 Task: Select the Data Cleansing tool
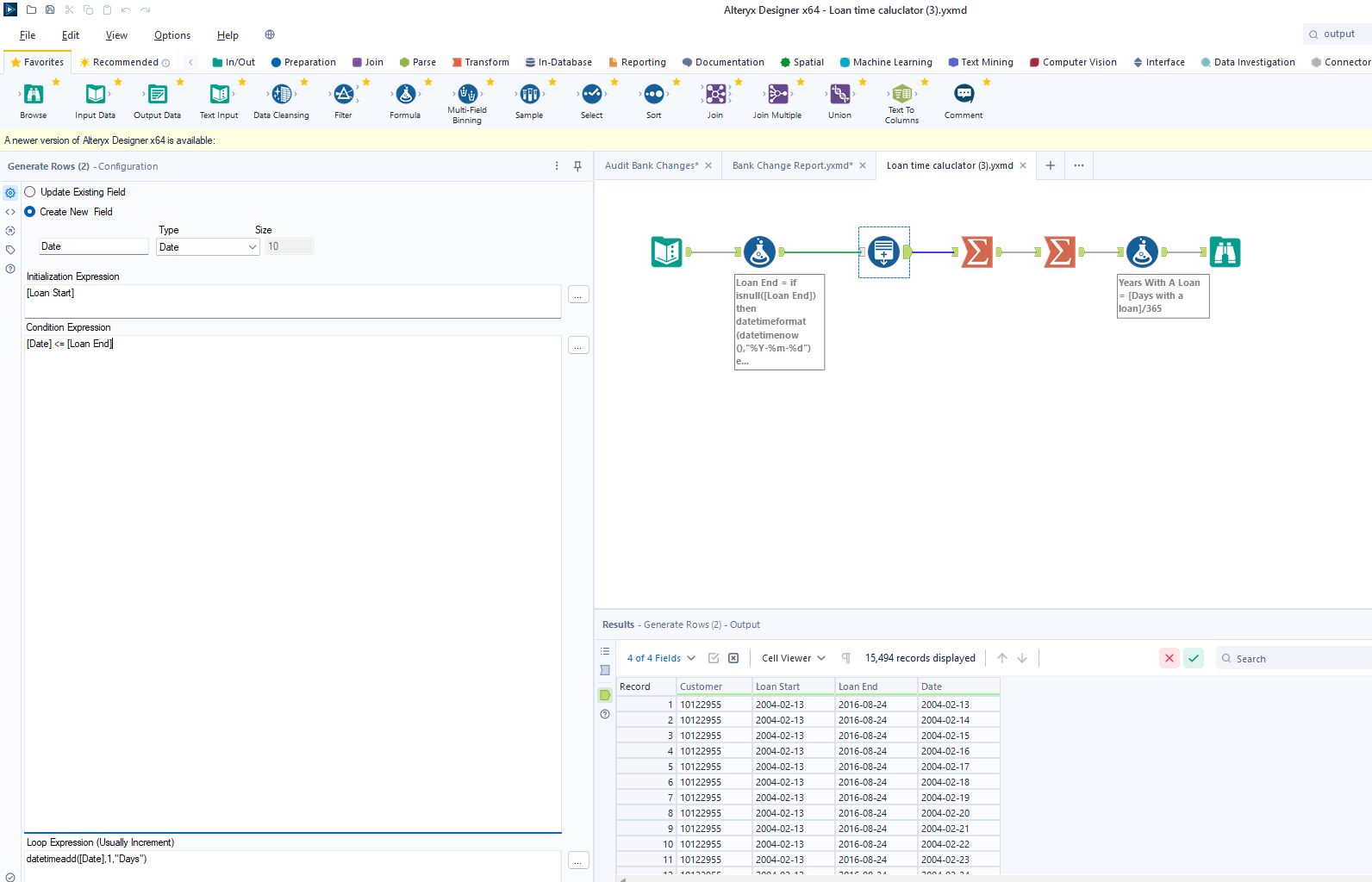tap(281, 95)
